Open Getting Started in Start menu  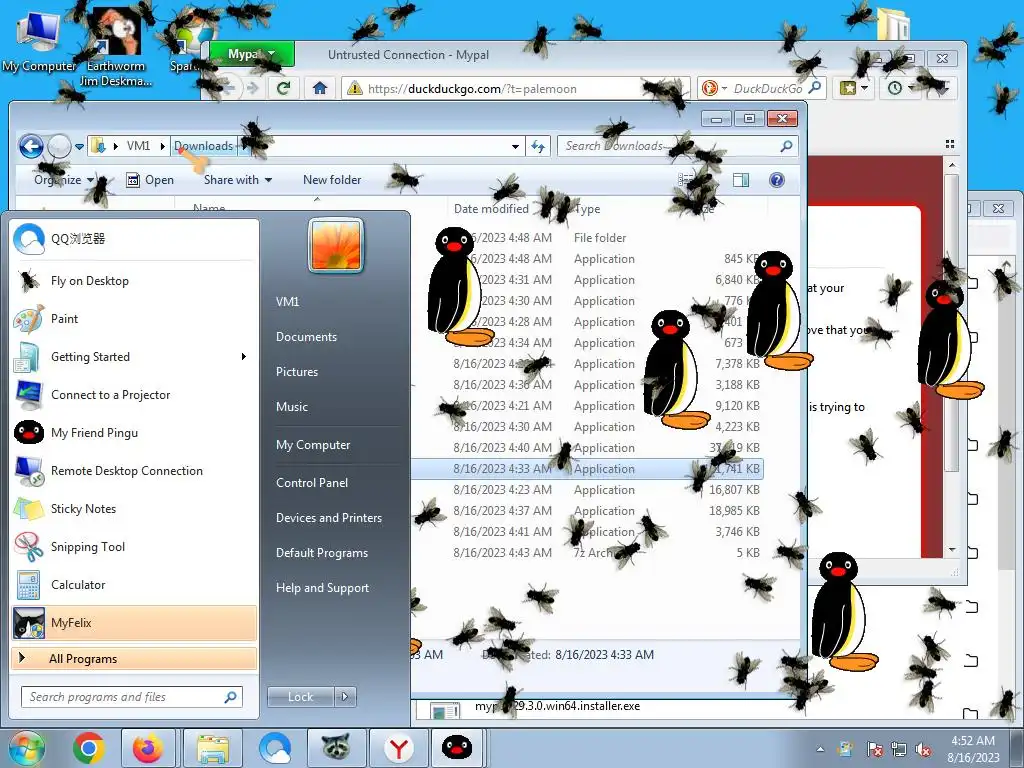(x=134, y=357)
